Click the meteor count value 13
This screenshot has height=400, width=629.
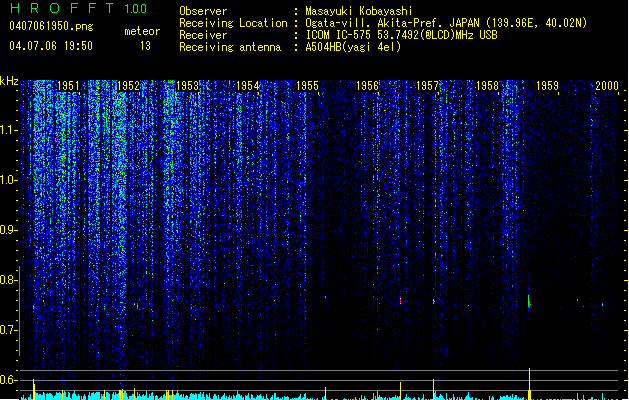tap(145, 46)
